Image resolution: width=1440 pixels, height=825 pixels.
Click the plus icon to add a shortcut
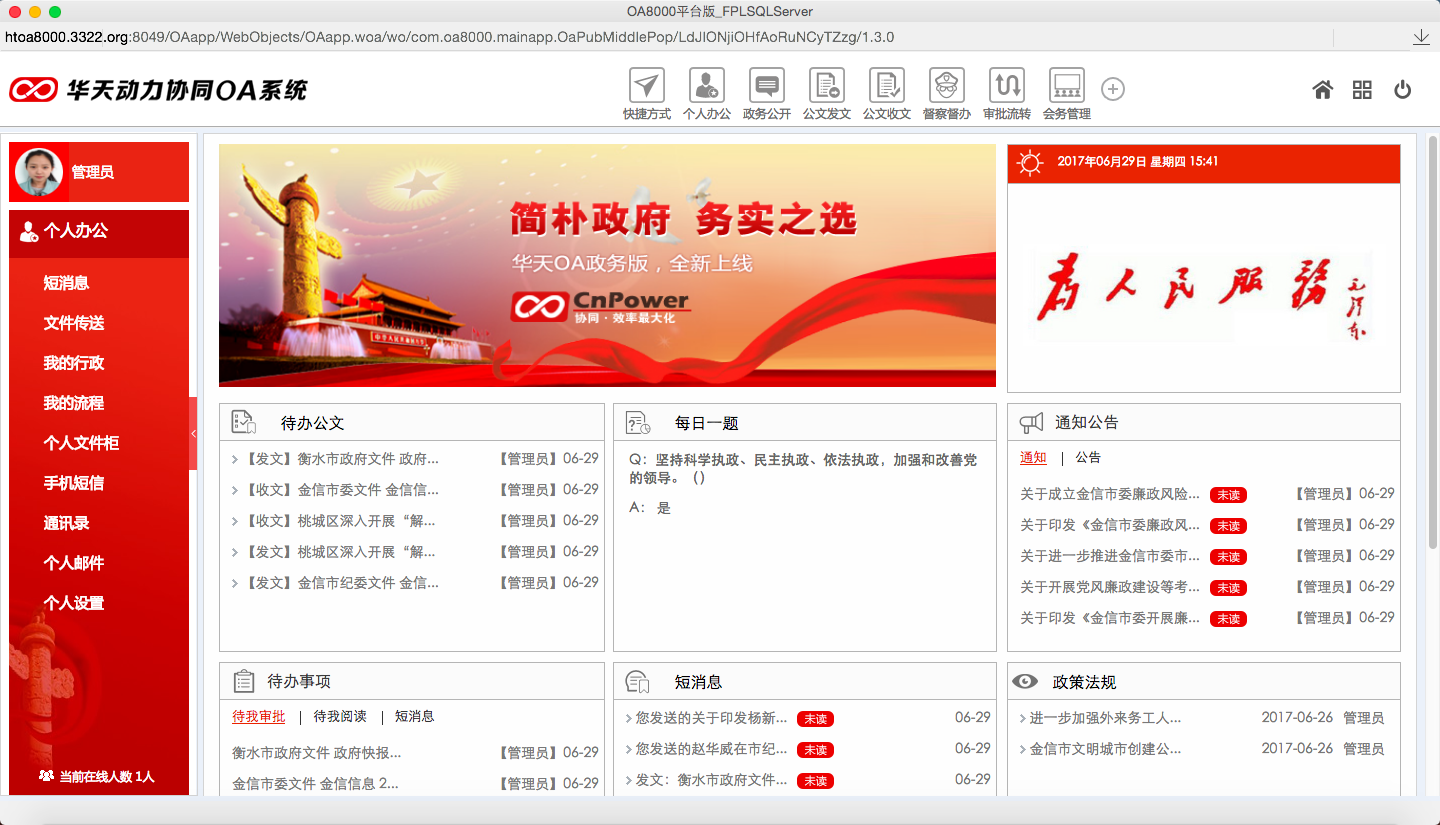[1113, 88]
